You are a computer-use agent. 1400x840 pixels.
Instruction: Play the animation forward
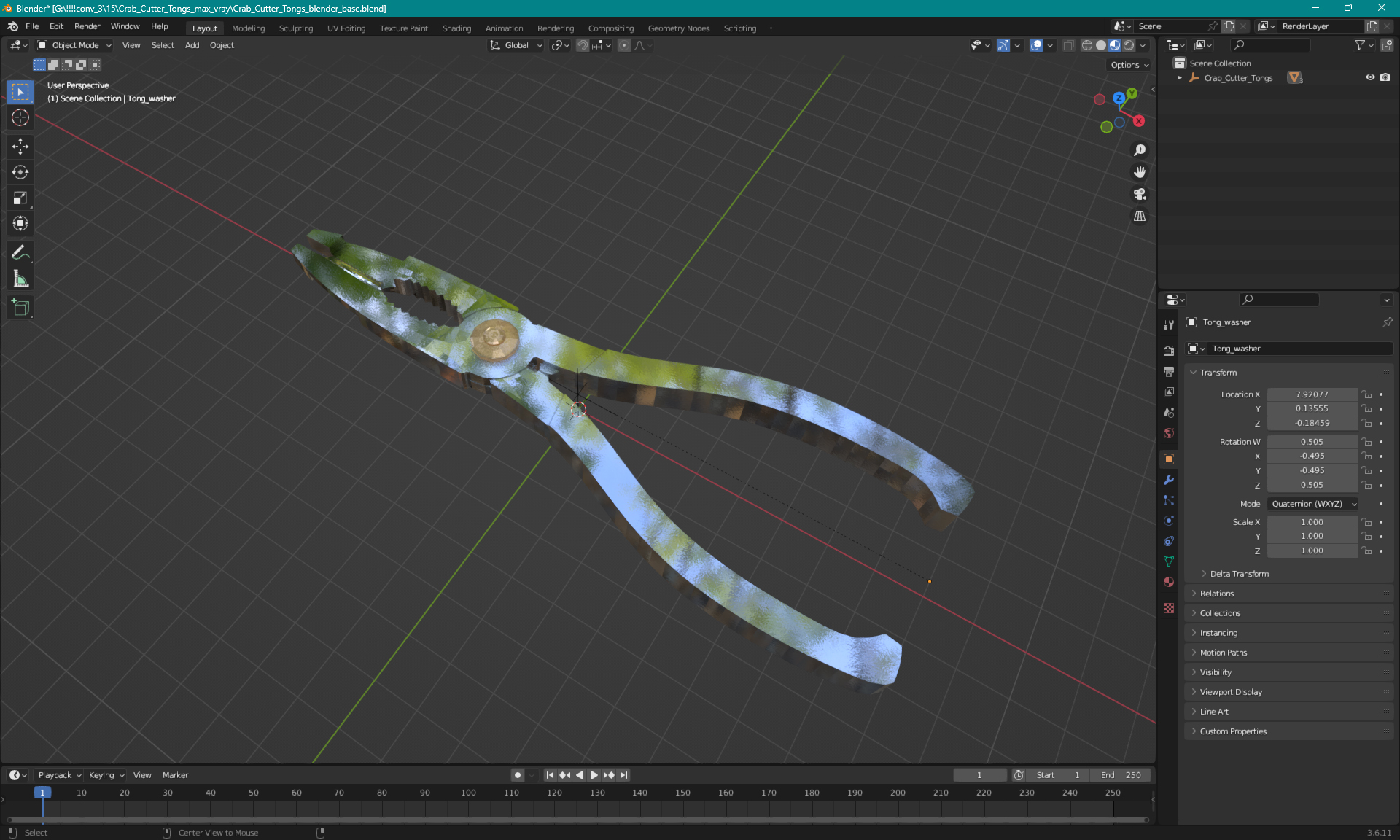(594, 775)
